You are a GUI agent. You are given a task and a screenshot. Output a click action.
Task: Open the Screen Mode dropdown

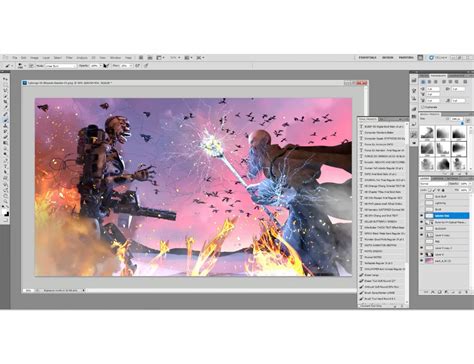click(200, 58)
